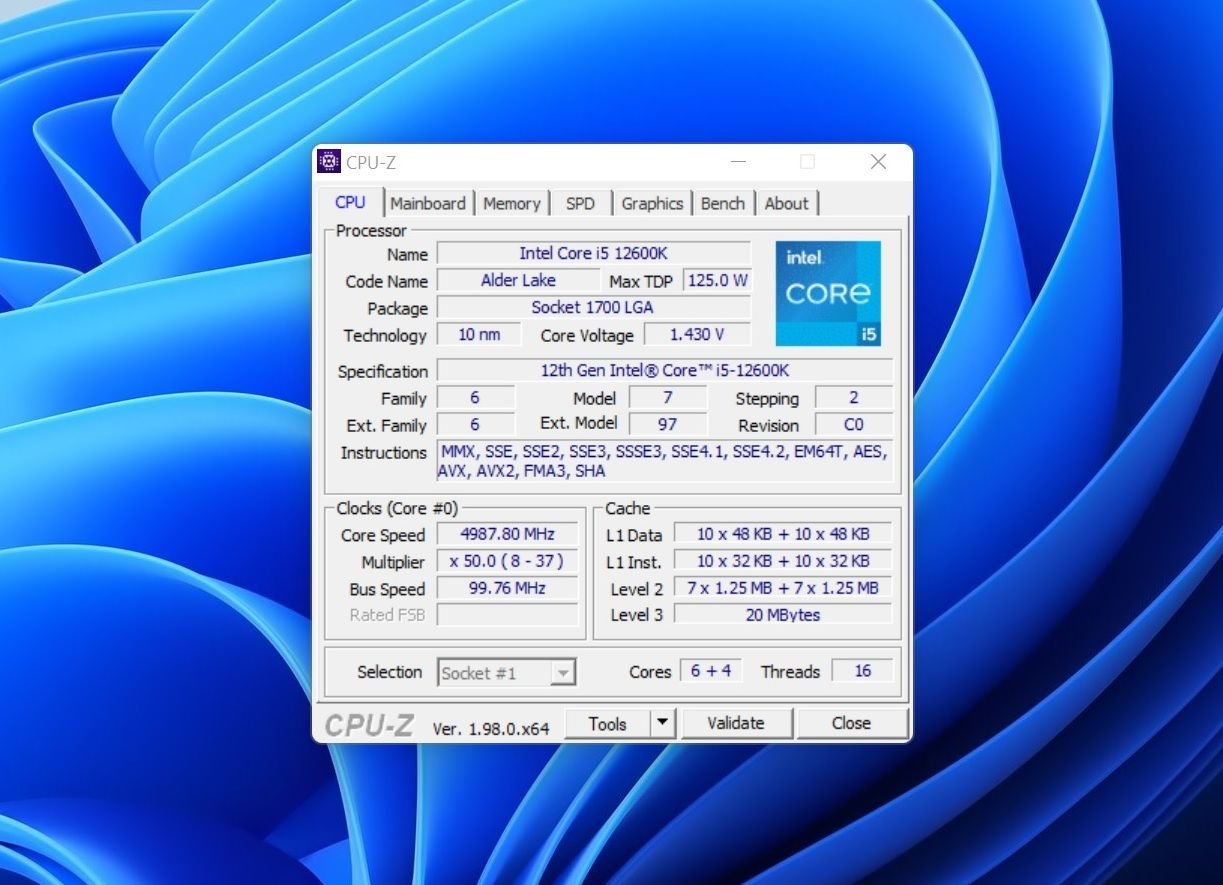Switch to the Mainboard tab
The image size is (1223, 885).
point(428,203)
